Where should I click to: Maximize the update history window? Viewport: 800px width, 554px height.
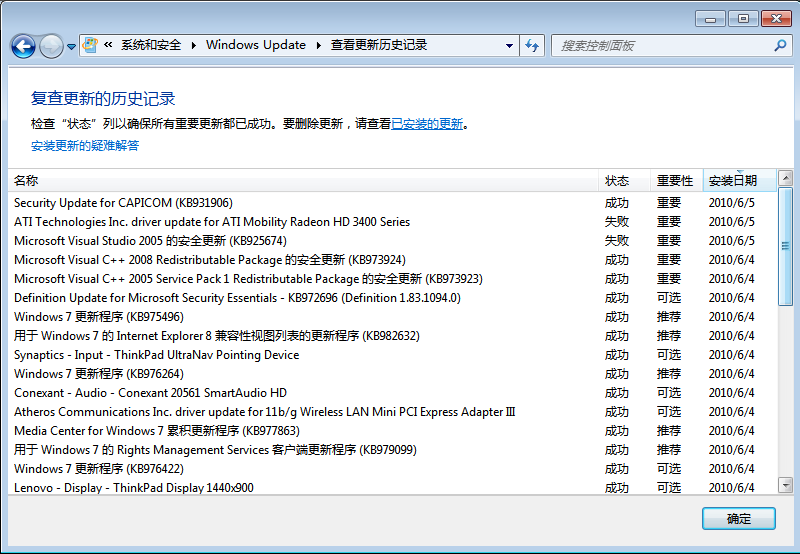pyautogui.click(x=743, y=19)
